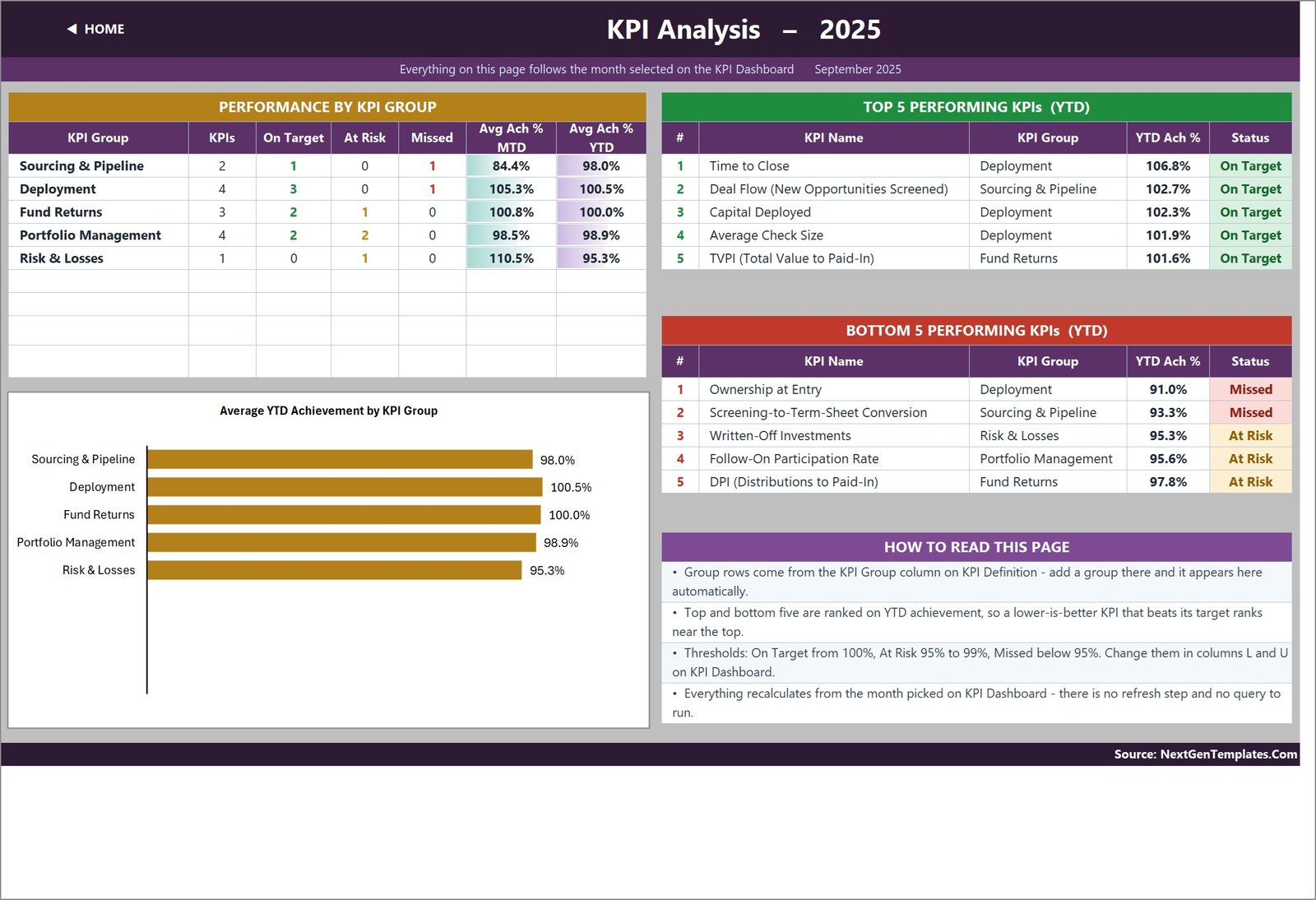Select the Ownership at Entry KPI cell
The height and width of the screenshot is (900, 1316).
pyautogui.click(x=834, y=390)
